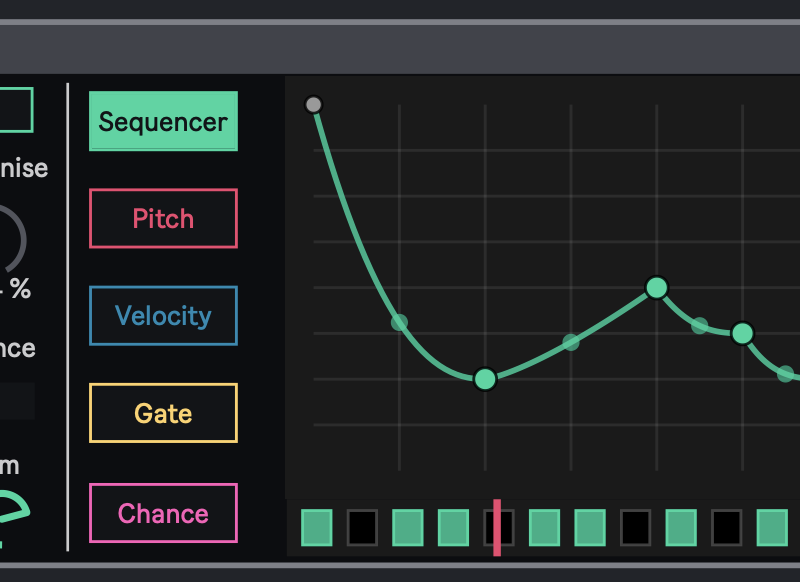Open the Gate tab
800x582 pixels.
click(x=163, y=413)
